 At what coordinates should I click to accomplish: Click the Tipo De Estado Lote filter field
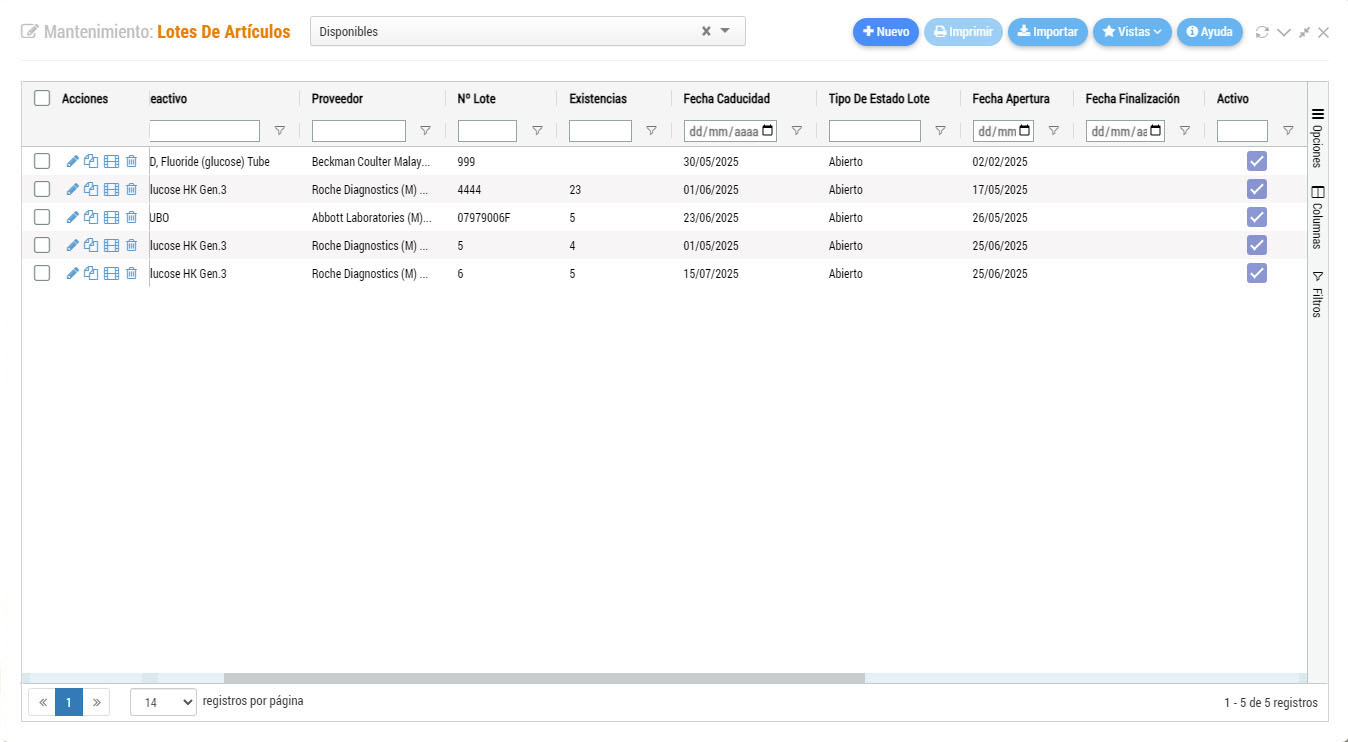tap(875, 131)
